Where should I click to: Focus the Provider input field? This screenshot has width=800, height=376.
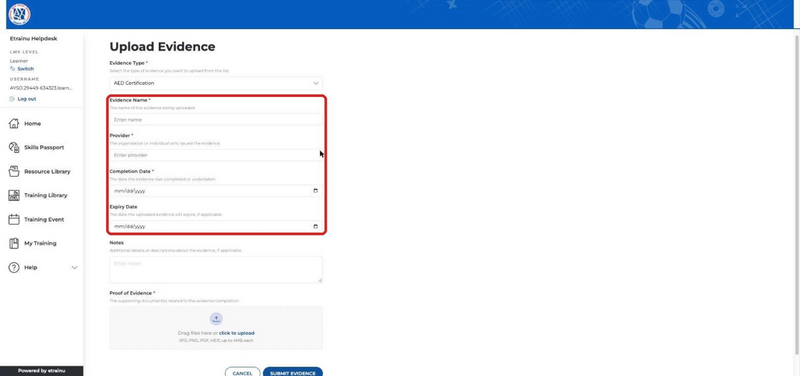point(216,155)
